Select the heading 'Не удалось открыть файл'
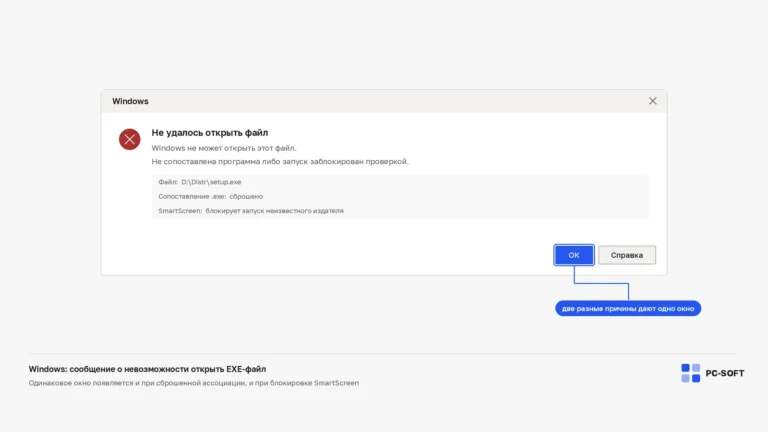The width and height of the screenshot is (768, 432). 210,133
